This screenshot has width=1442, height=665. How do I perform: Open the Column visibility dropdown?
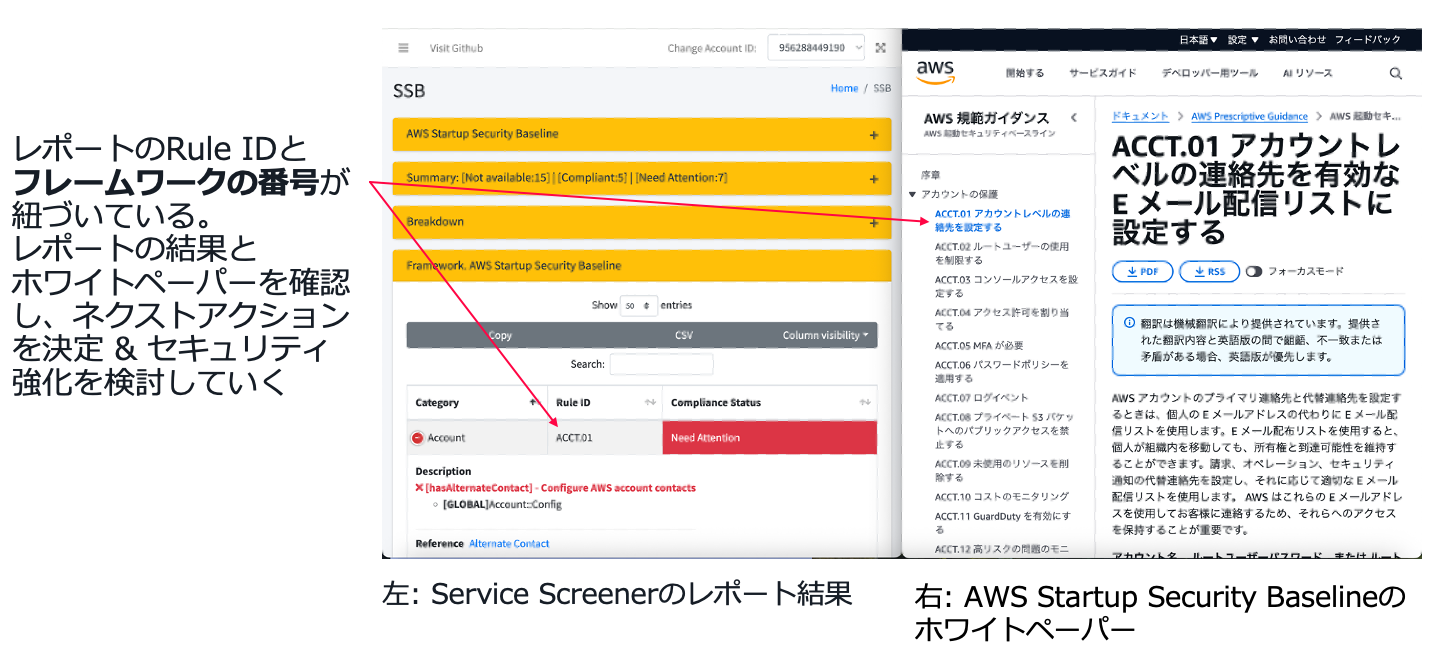pos(825,336)
